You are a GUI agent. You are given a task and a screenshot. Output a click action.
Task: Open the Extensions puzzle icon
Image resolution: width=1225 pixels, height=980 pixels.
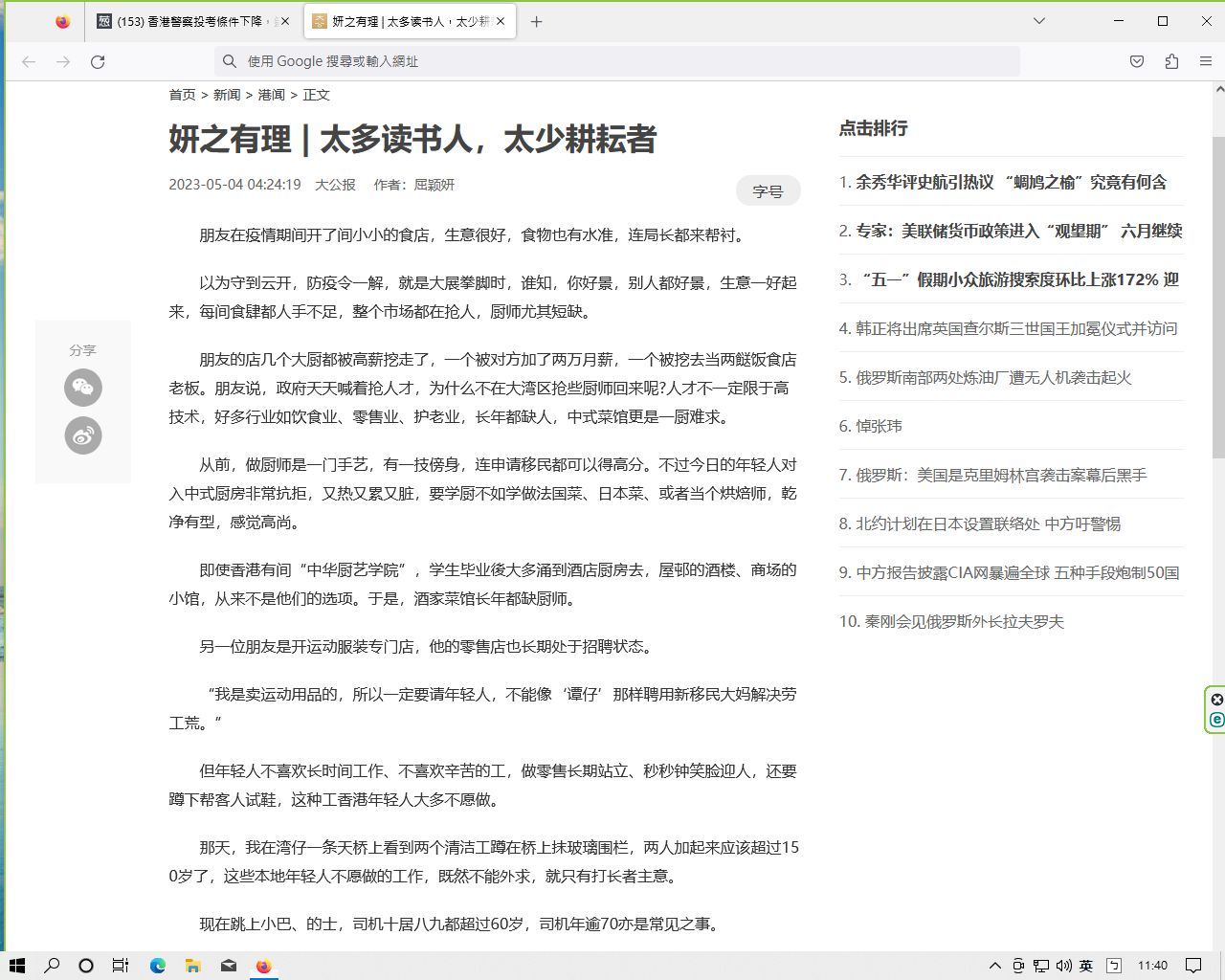coord(1171,61)
